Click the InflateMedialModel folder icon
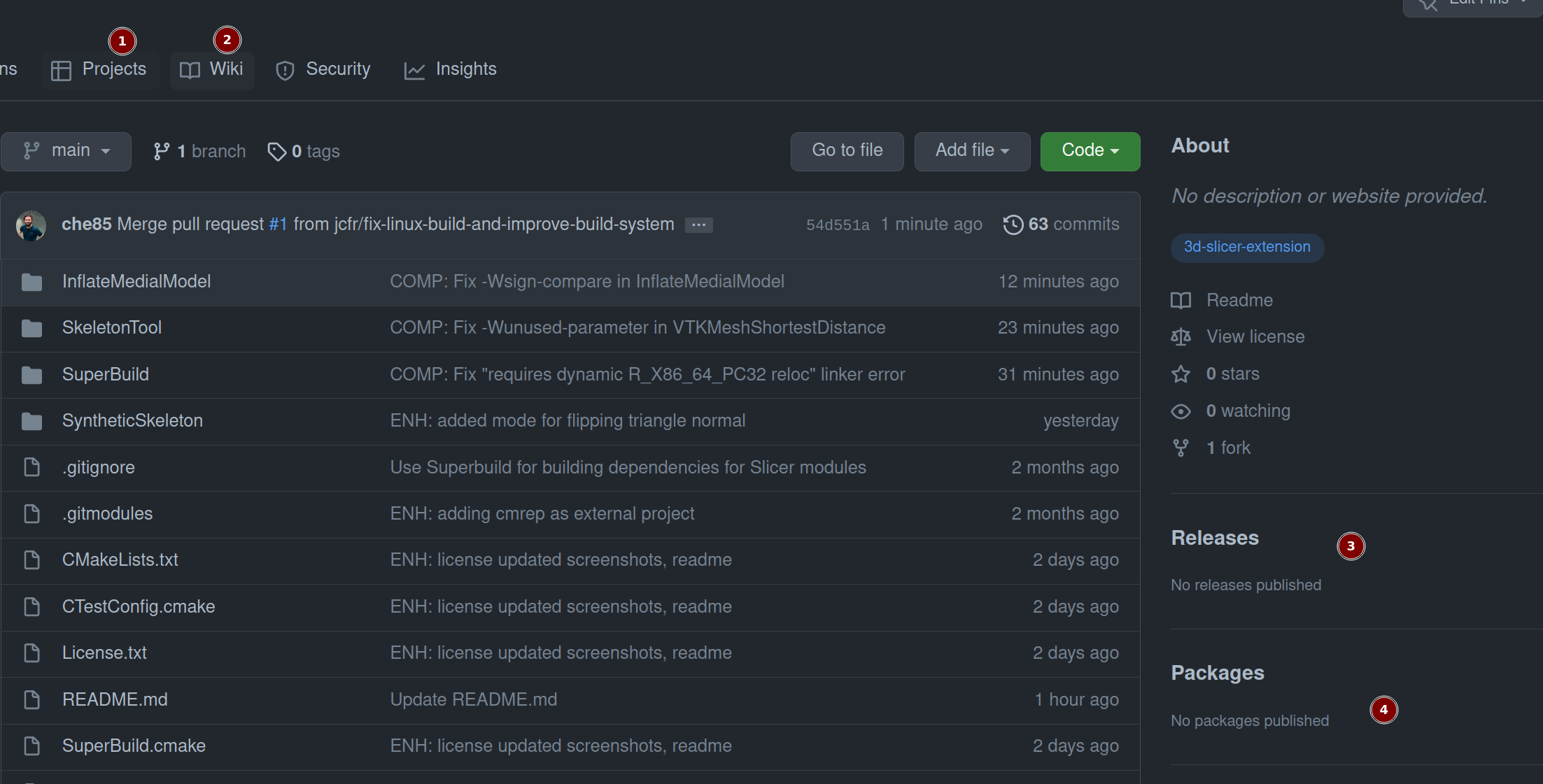The width and height of the screenshot is (1543, 784). pos(31,282)
